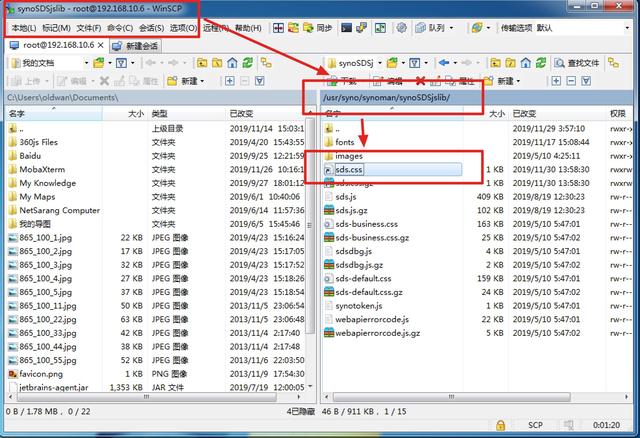The height and width of the screenshot is (438, 640).
Task: Go to local parent directory icon
Action: click(x=202, y=63)
